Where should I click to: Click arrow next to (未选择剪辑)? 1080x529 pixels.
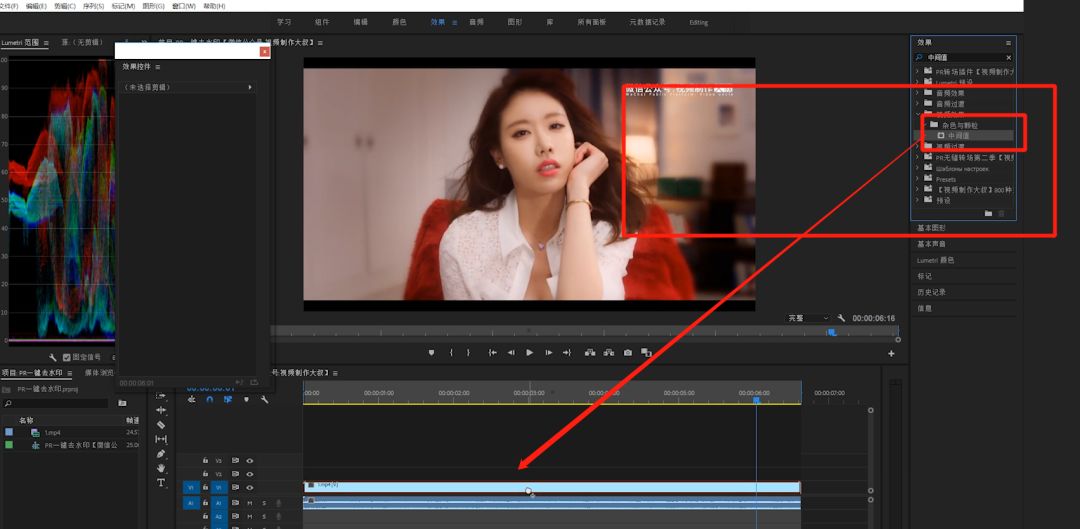click(249, 87)
